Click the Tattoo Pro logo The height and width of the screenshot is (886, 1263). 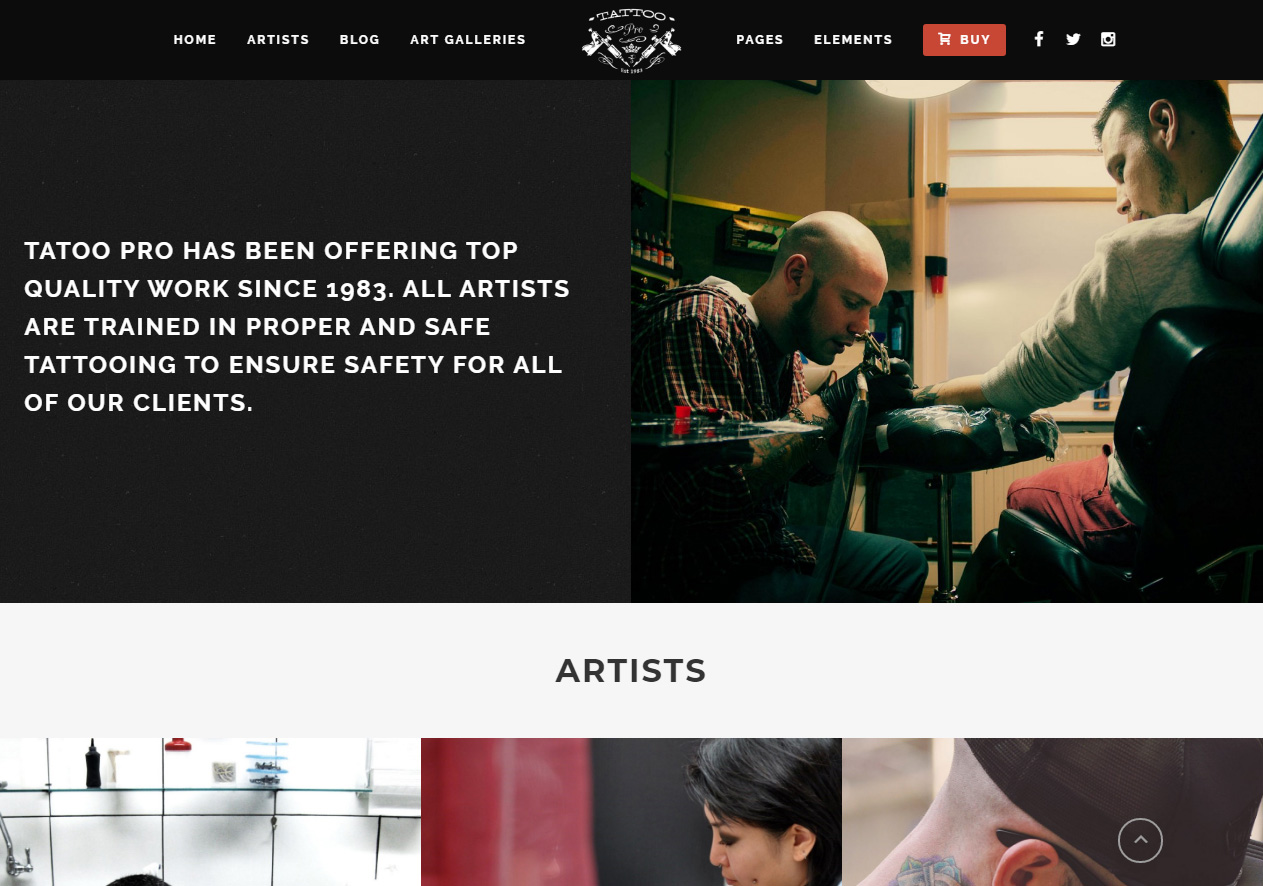[631, 40]
